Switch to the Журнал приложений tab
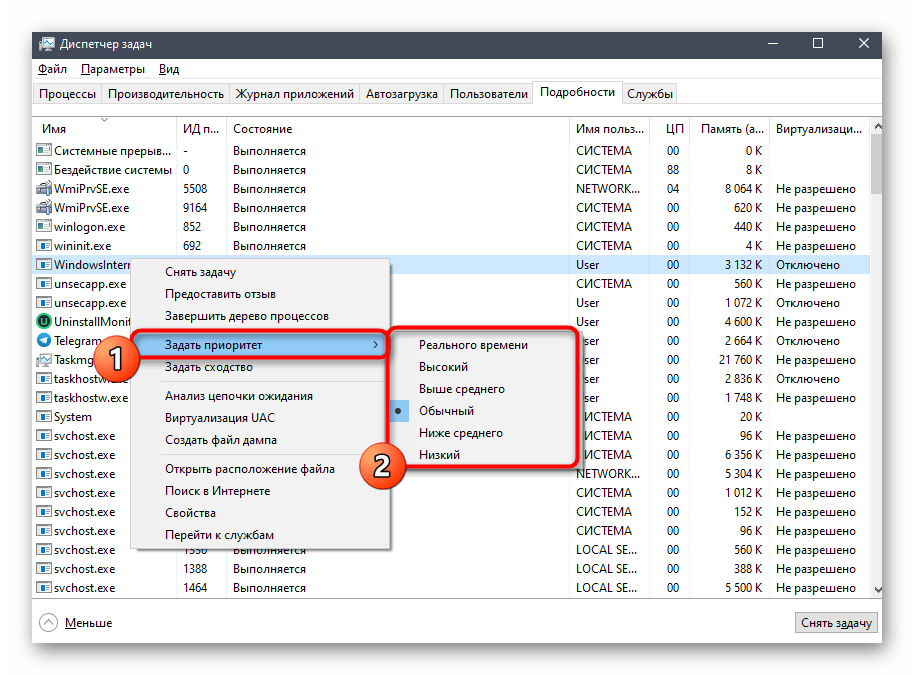Viewport: 914px width, 675px height. pyautogui.click(x=294, y=93)
